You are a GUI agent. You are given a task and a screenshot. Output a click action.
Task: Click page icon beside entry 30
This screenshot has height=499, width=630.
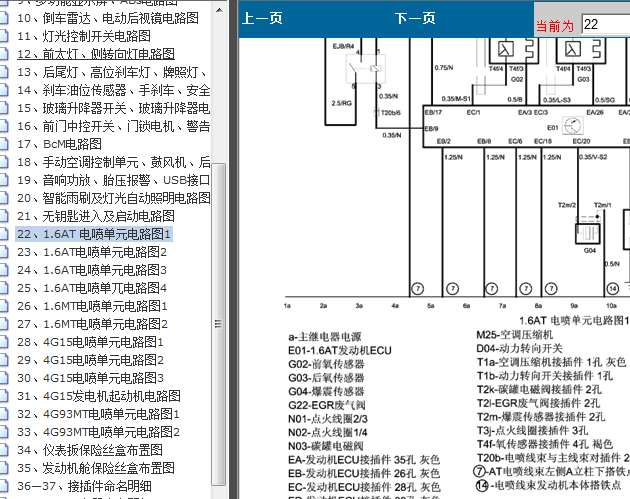point(4,378)
